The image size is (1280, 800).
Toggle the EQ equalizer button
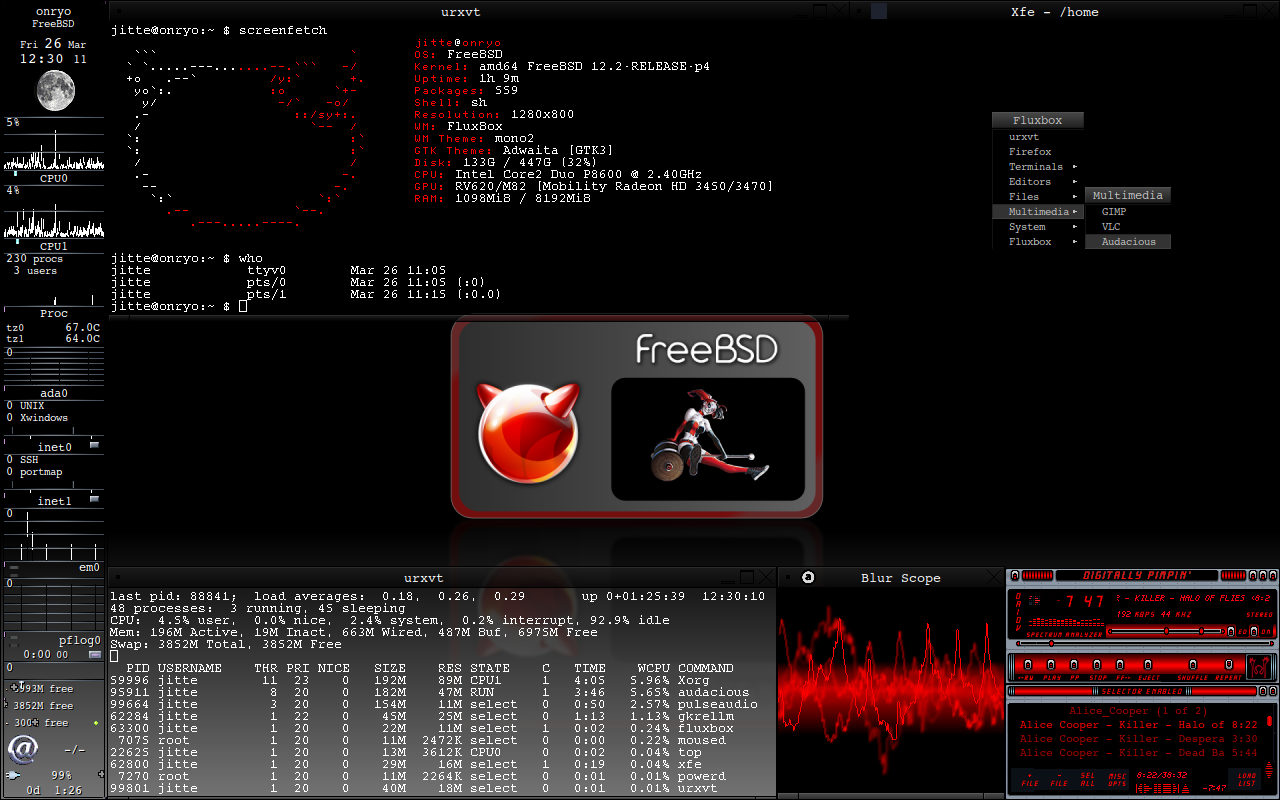[x=1231, y=631]
